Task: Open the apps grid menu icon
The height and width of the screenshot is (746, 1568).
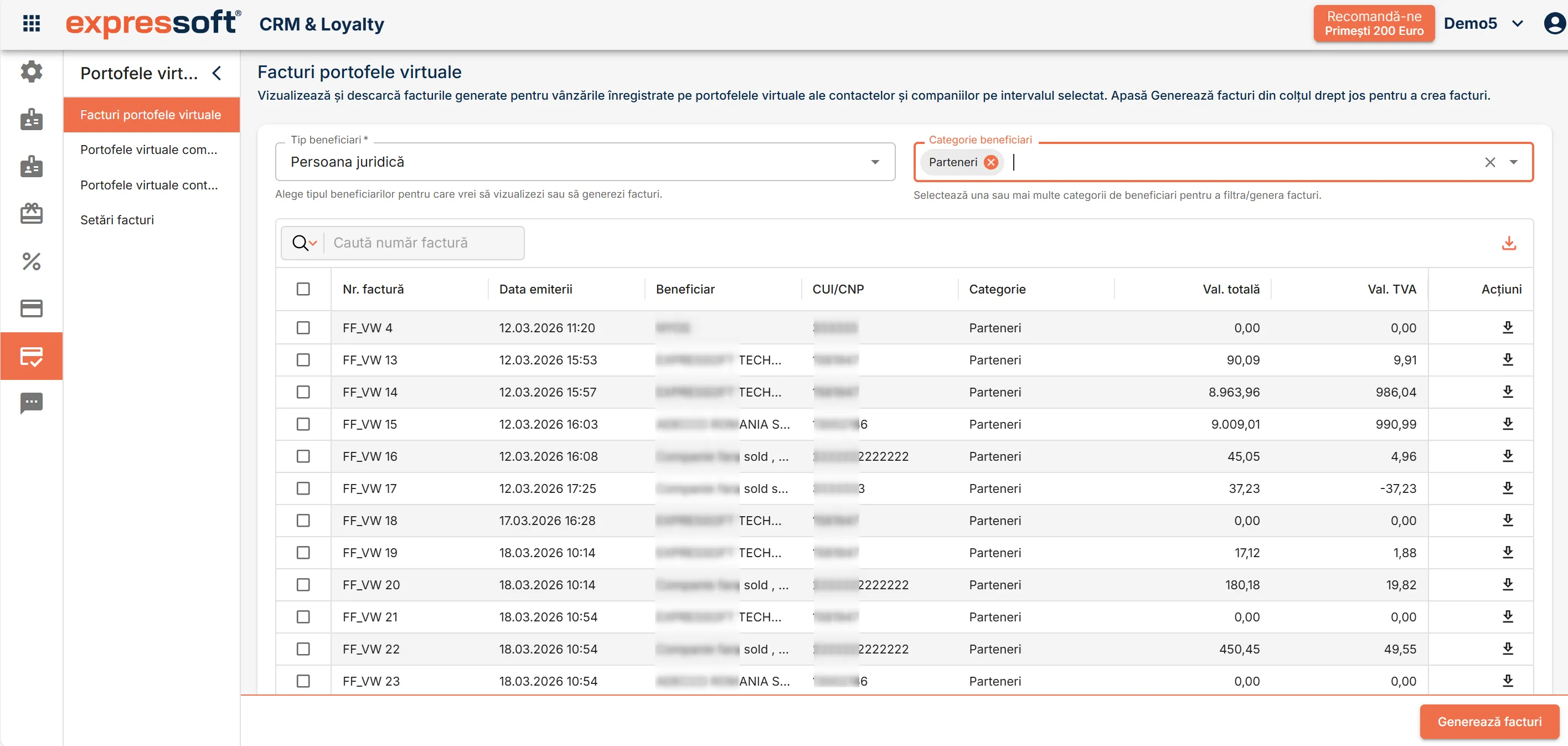Action: 31,24
